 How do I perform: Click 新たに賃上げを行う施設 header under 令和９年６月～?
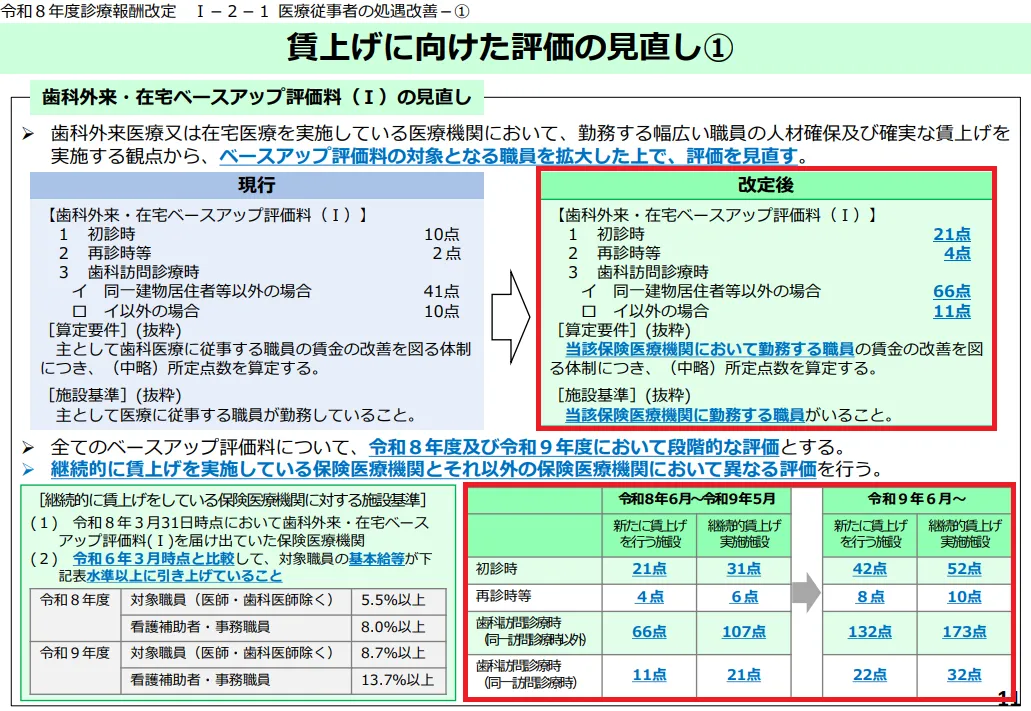click(870, 534)
